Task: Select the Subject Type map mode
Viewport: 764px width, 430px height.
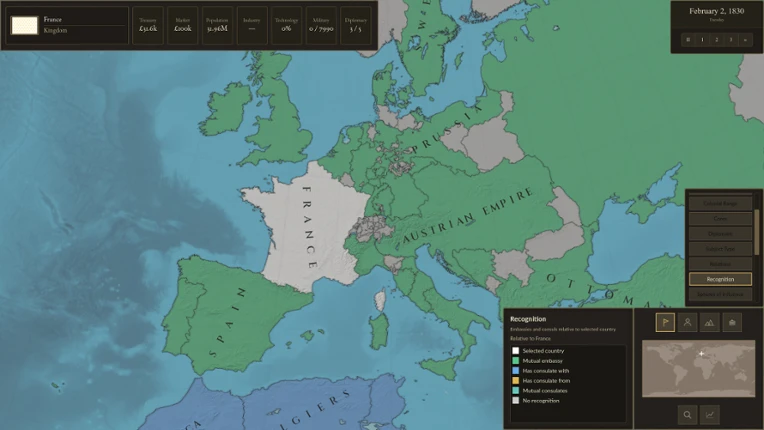Action: 720,249
